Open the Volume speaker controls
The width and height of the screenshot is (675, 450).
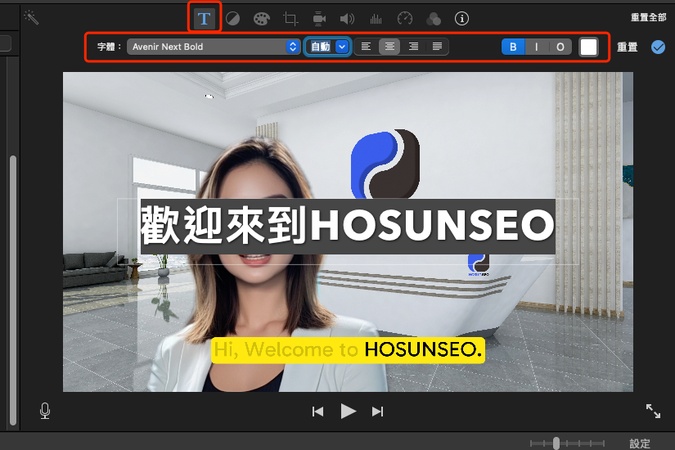347,18
